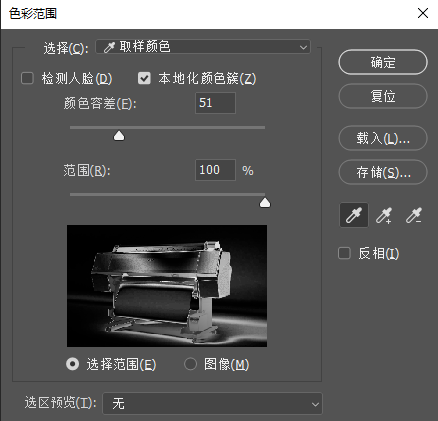Viewport: 438px width, 421px height.
Task: Click the 颜色容差 slider handle
Action: tap(119, 136)
